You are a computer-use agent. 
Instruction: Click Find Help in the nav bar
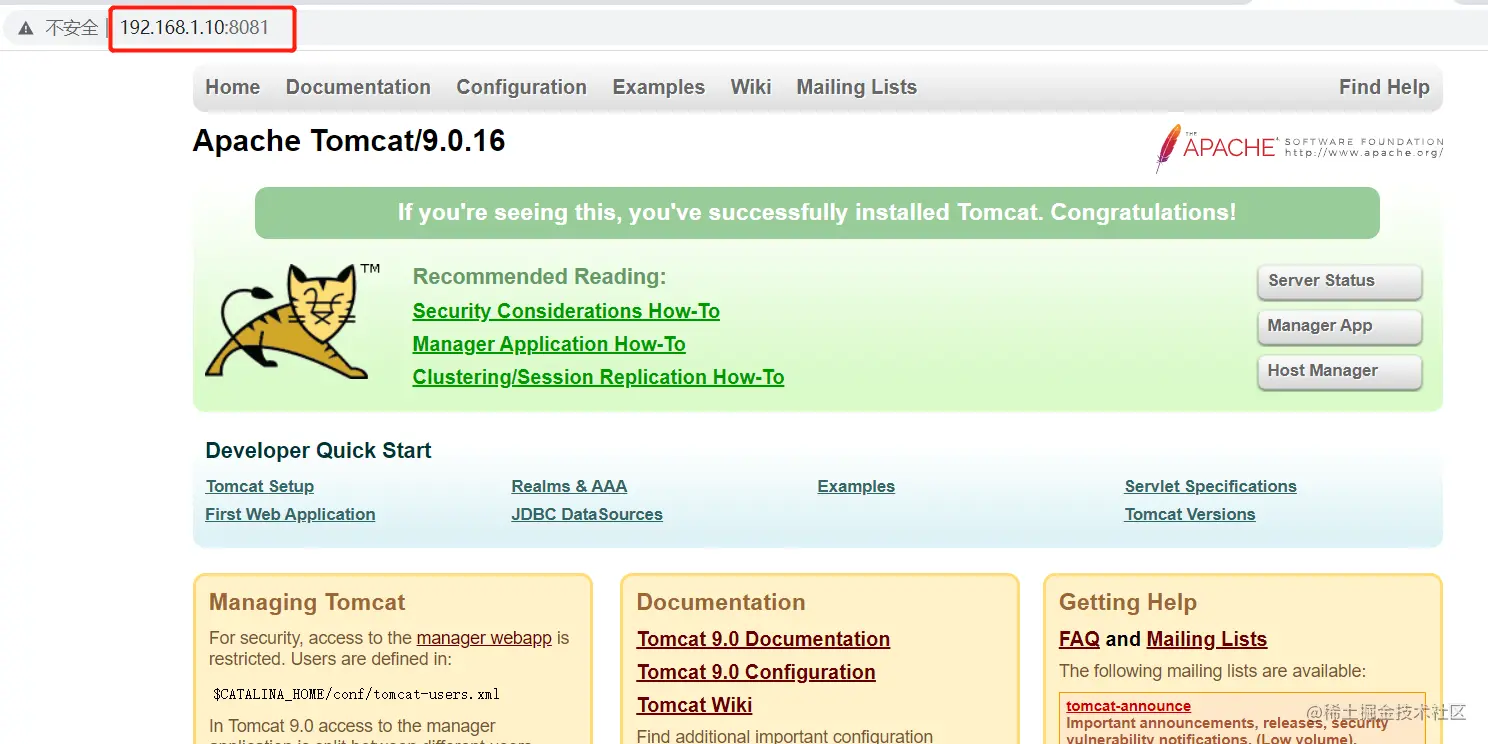click(1384, 87)
